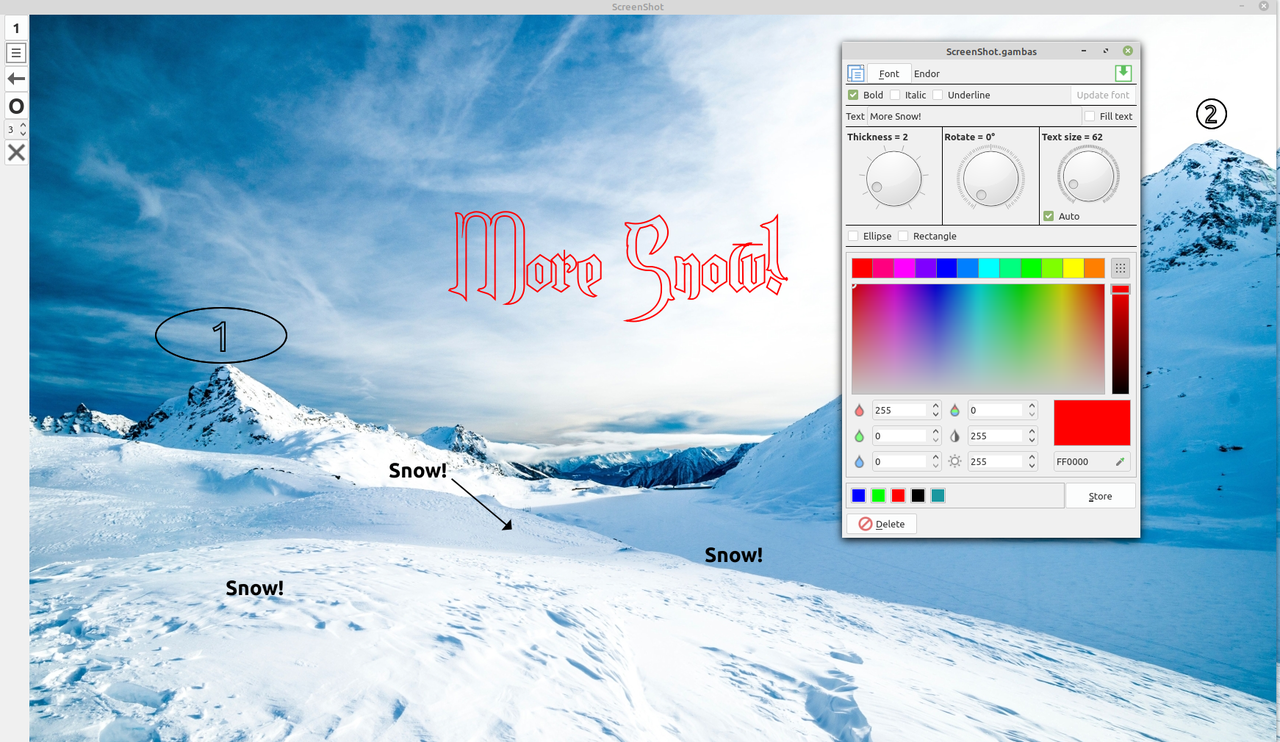Viewport: 1280px width, 742px height.
Task: Click the large red colour preview box
Action: coord(1092,423)
